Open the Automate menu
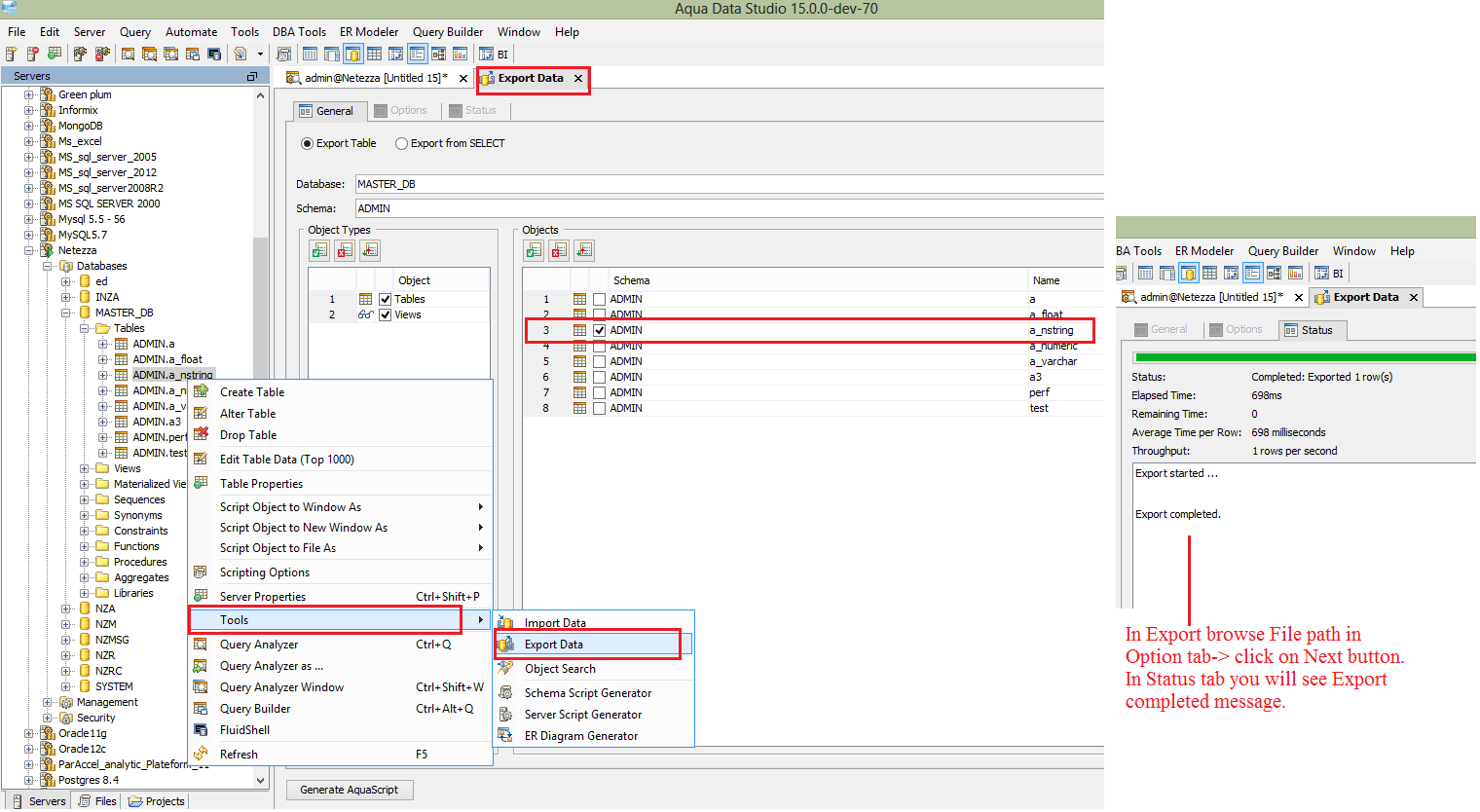This screenshot has height=812, width=1480. coord(191,32)
